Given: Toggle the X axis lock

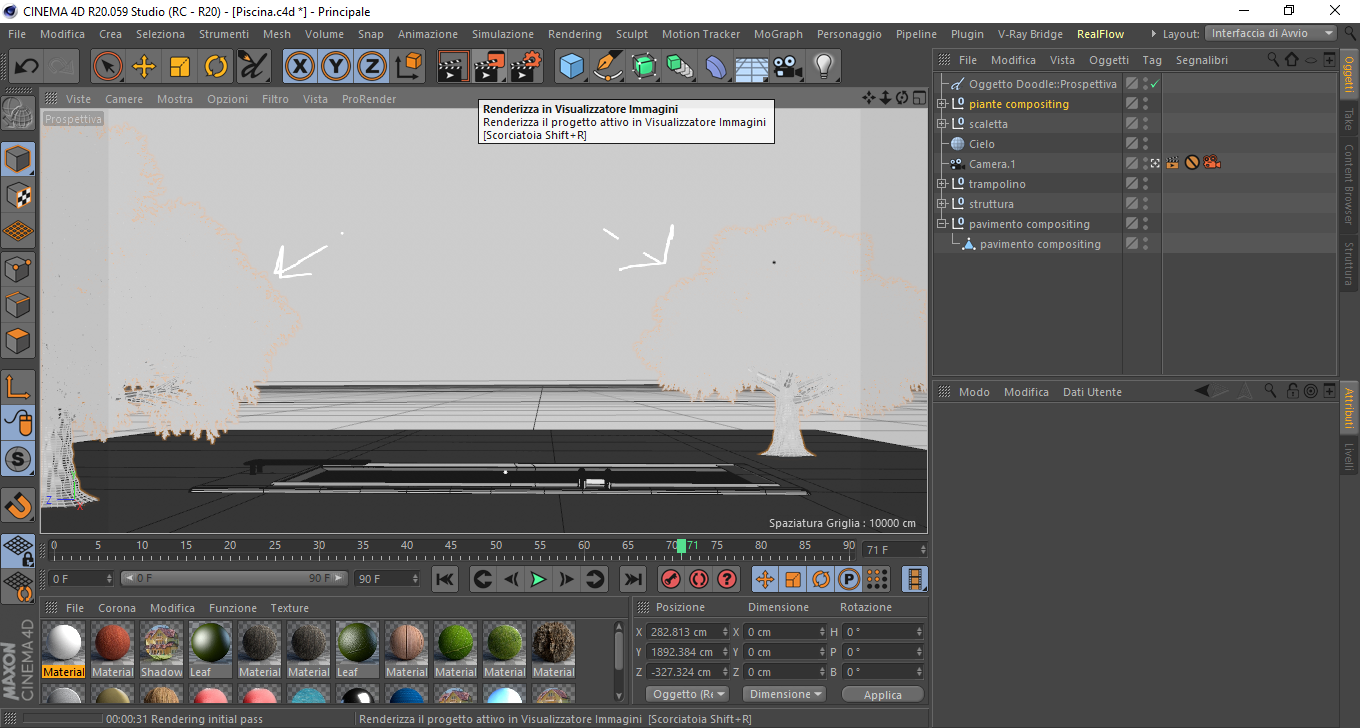Looking at the screenshot, I should 299,67.
